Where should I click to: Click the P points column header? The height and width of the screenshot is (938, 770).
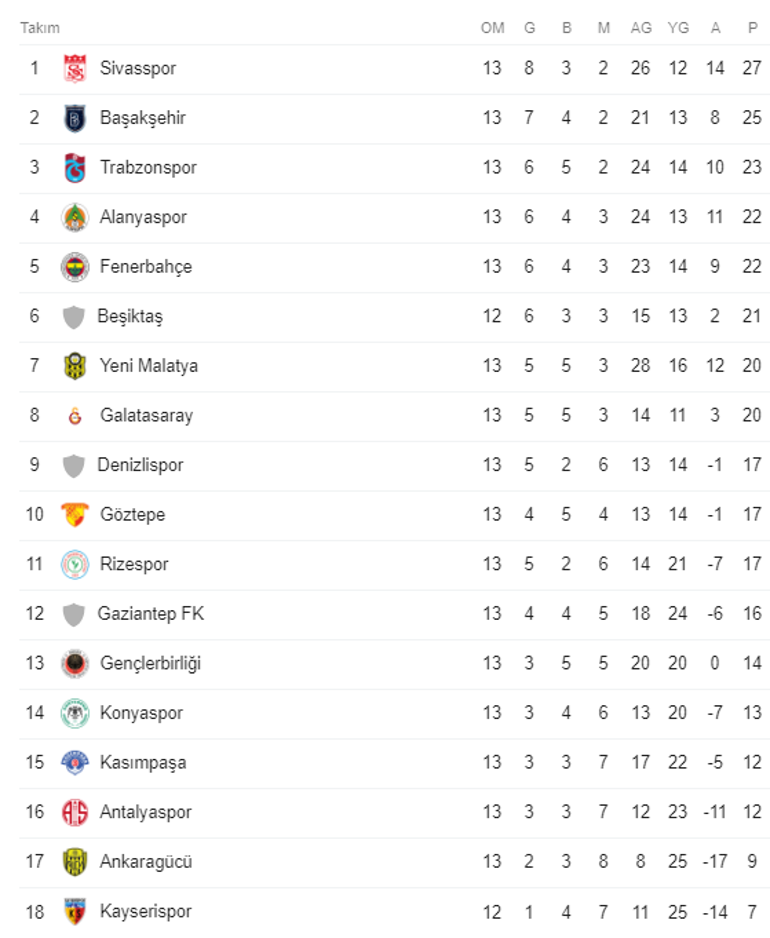point(752,28)
